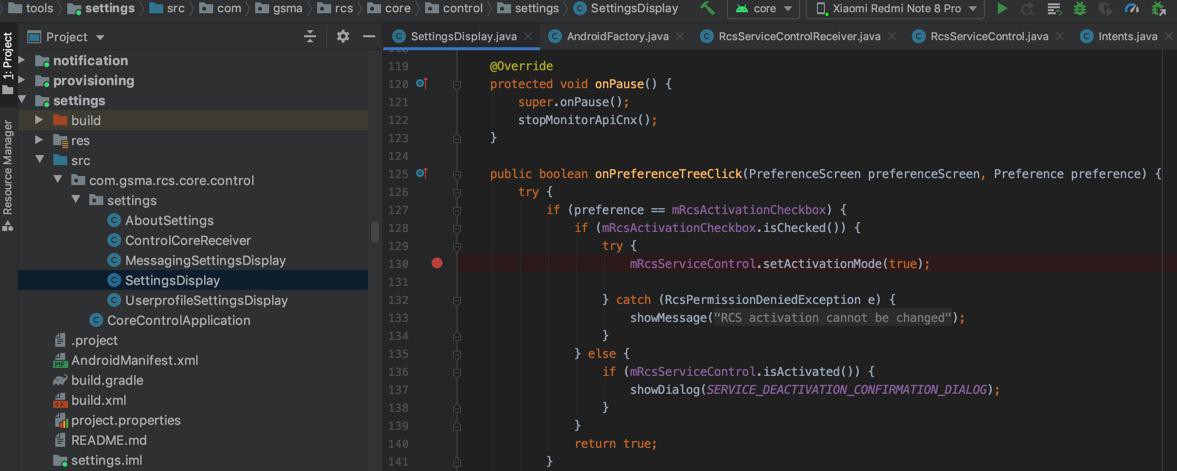Switch to the Intents.java tab
The height and width of the screenshot is (471, 1177).
coord(1127,36)
